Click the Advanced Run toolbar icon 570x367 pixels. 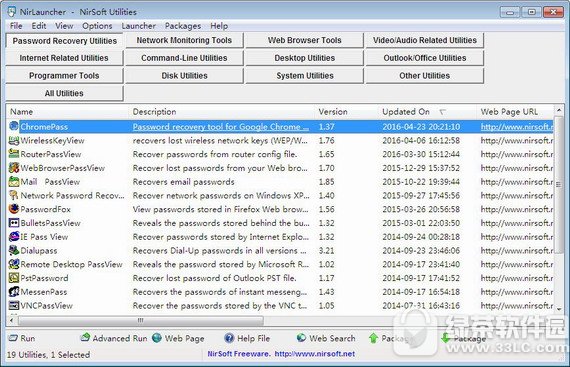pyautogui.click(x=85, y=337)
